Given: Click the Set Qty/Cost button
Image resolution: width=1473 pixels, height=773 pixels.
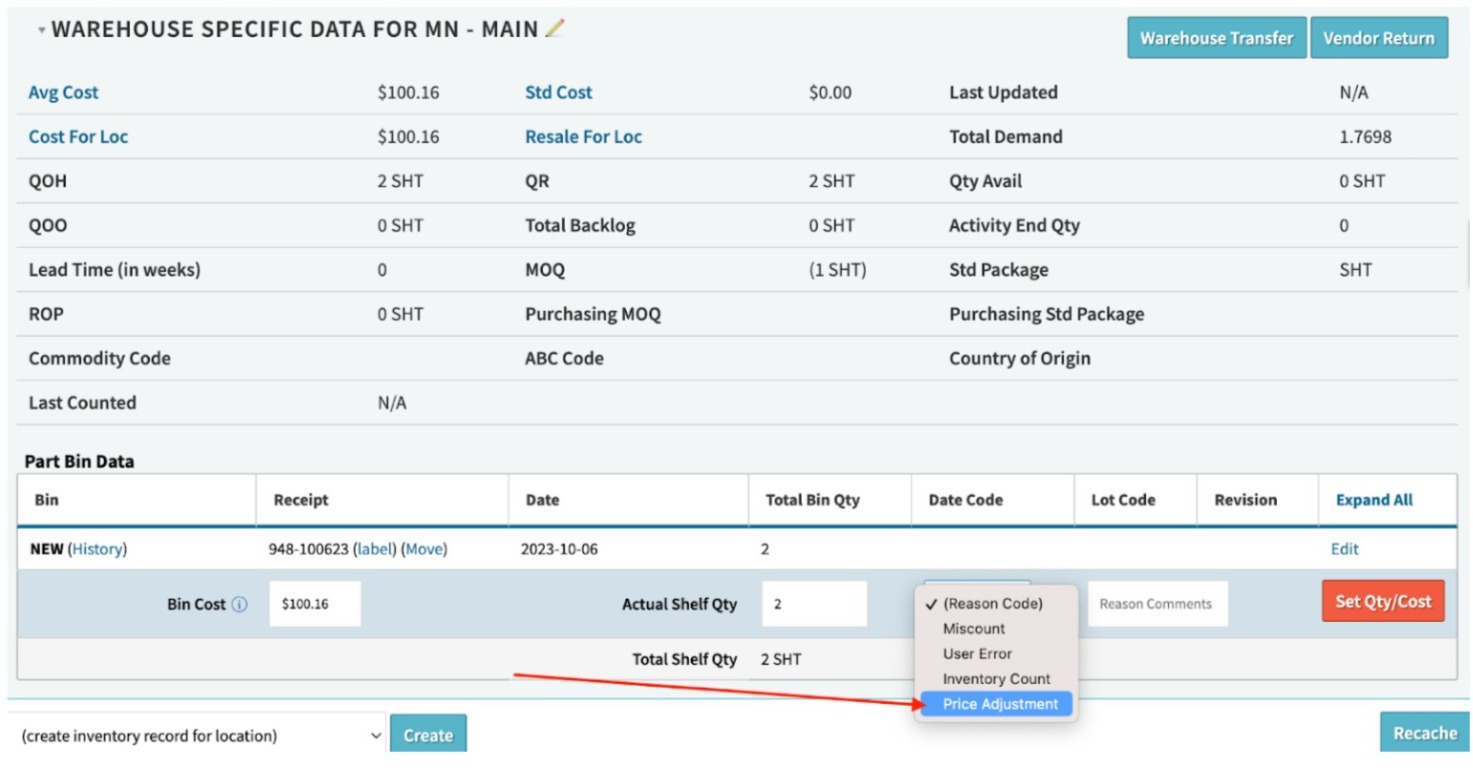Looking at the screenshot, I should coord(1383,601).
